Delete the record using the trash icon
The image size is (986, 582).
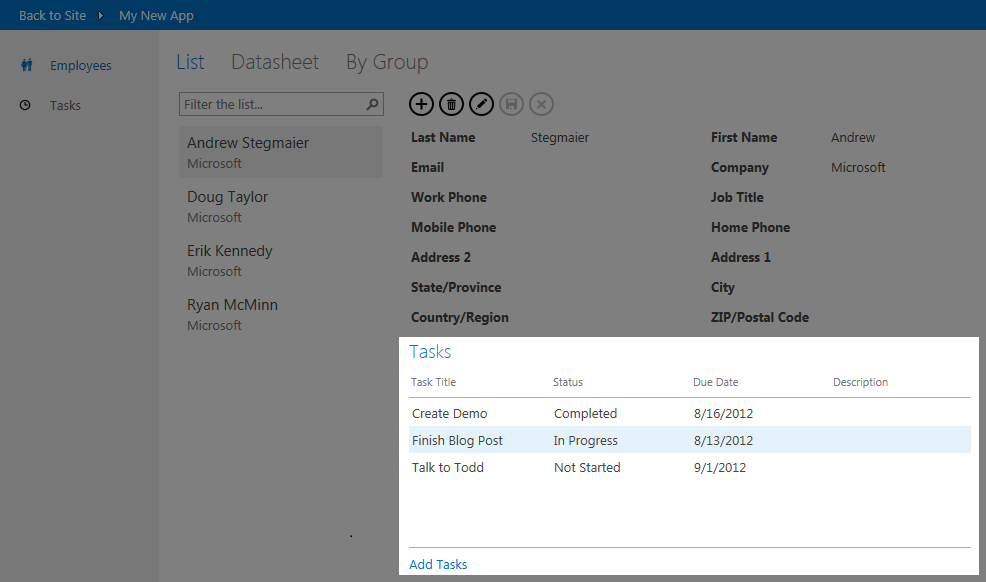[x=451, y=104]
